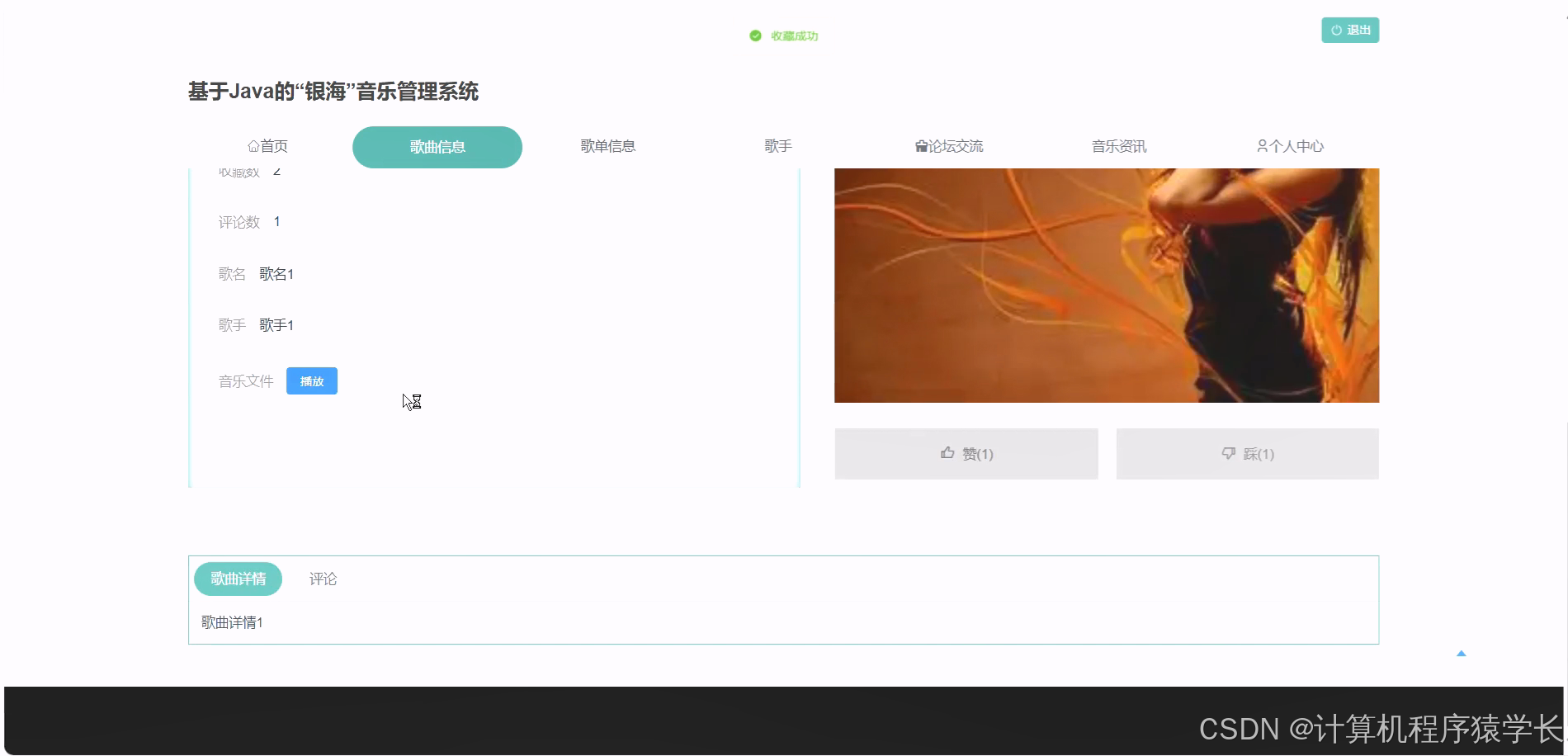Click the thumbs-up icon in the 赞(1) button
The width and height of the screenshot is (1568, 756).
(946, 452)
